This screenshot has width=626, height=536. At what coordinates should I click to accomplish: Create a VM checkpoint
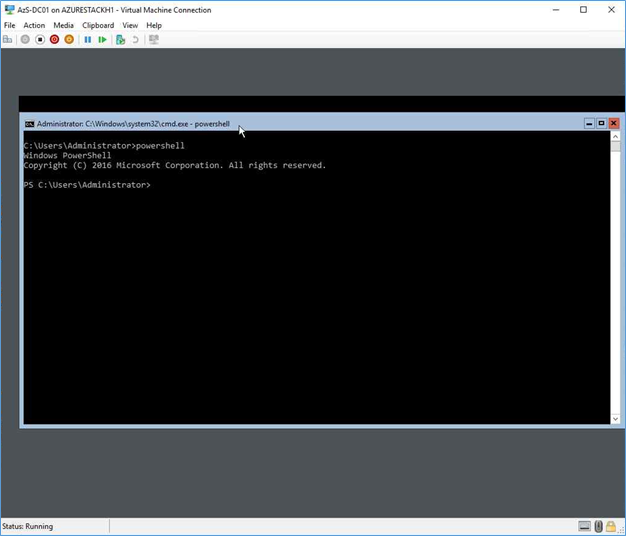[x=120, y=40]
